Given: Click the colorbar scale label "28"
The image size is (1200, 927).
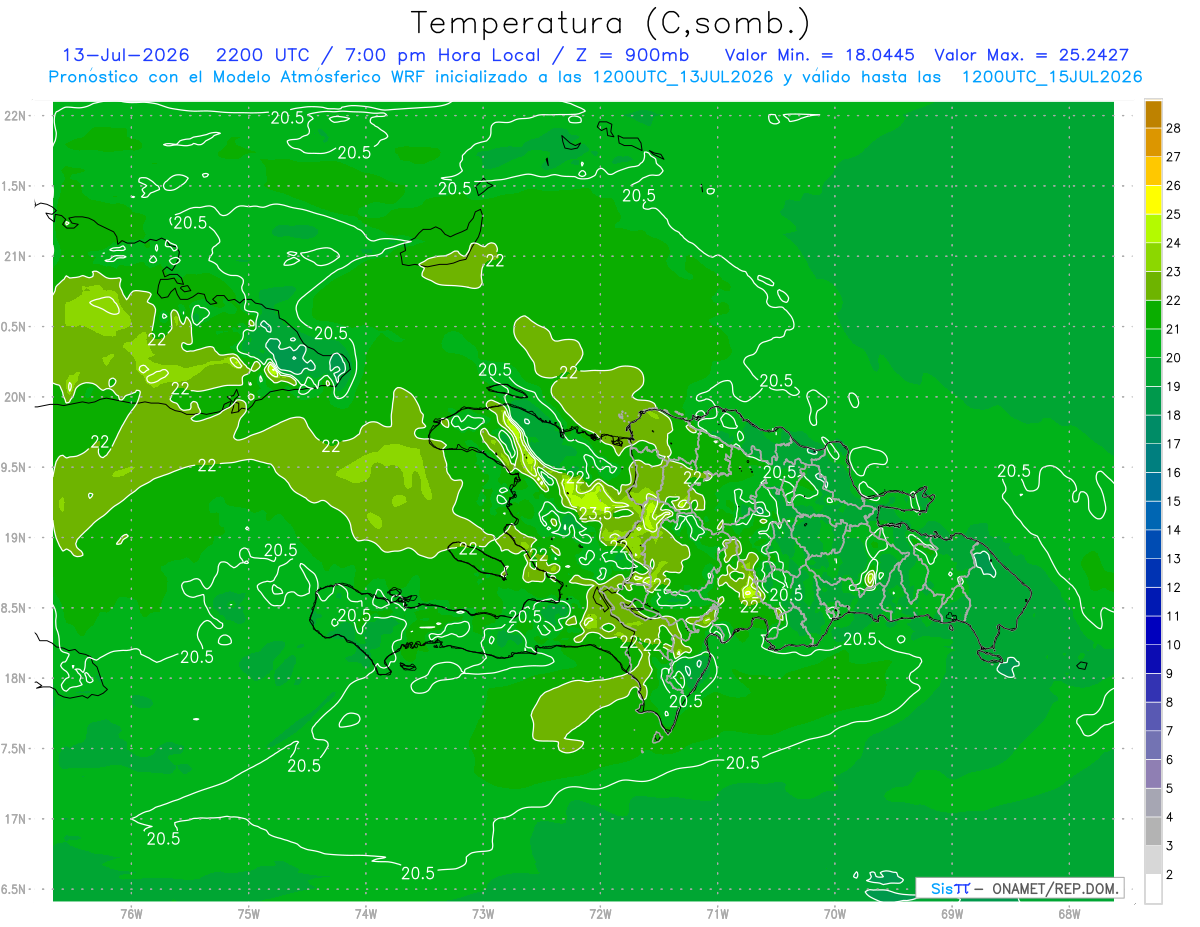Looking at the screenshot, I should (x=1174, y=128).
